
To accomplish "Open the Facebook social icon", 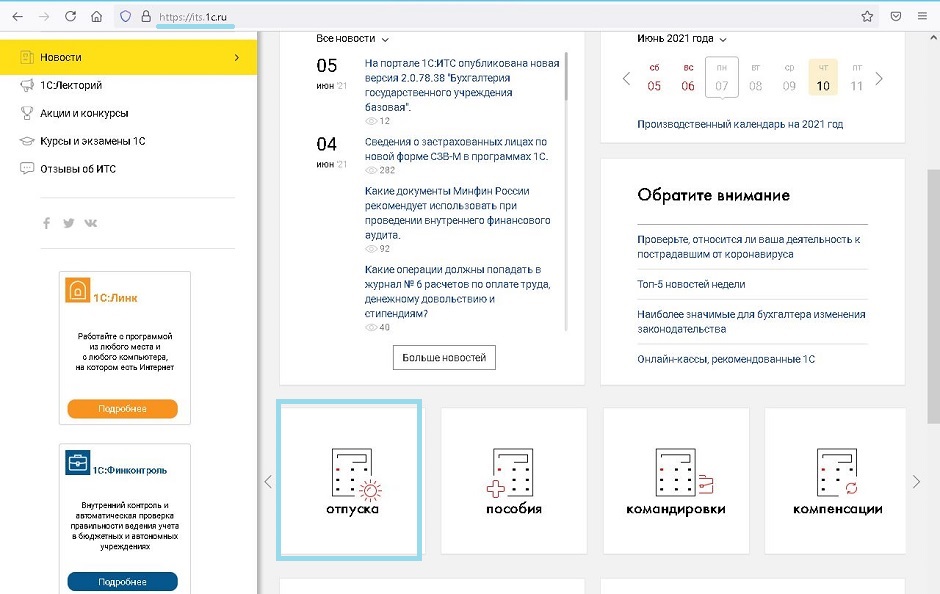I will click(x=46, y=223).
